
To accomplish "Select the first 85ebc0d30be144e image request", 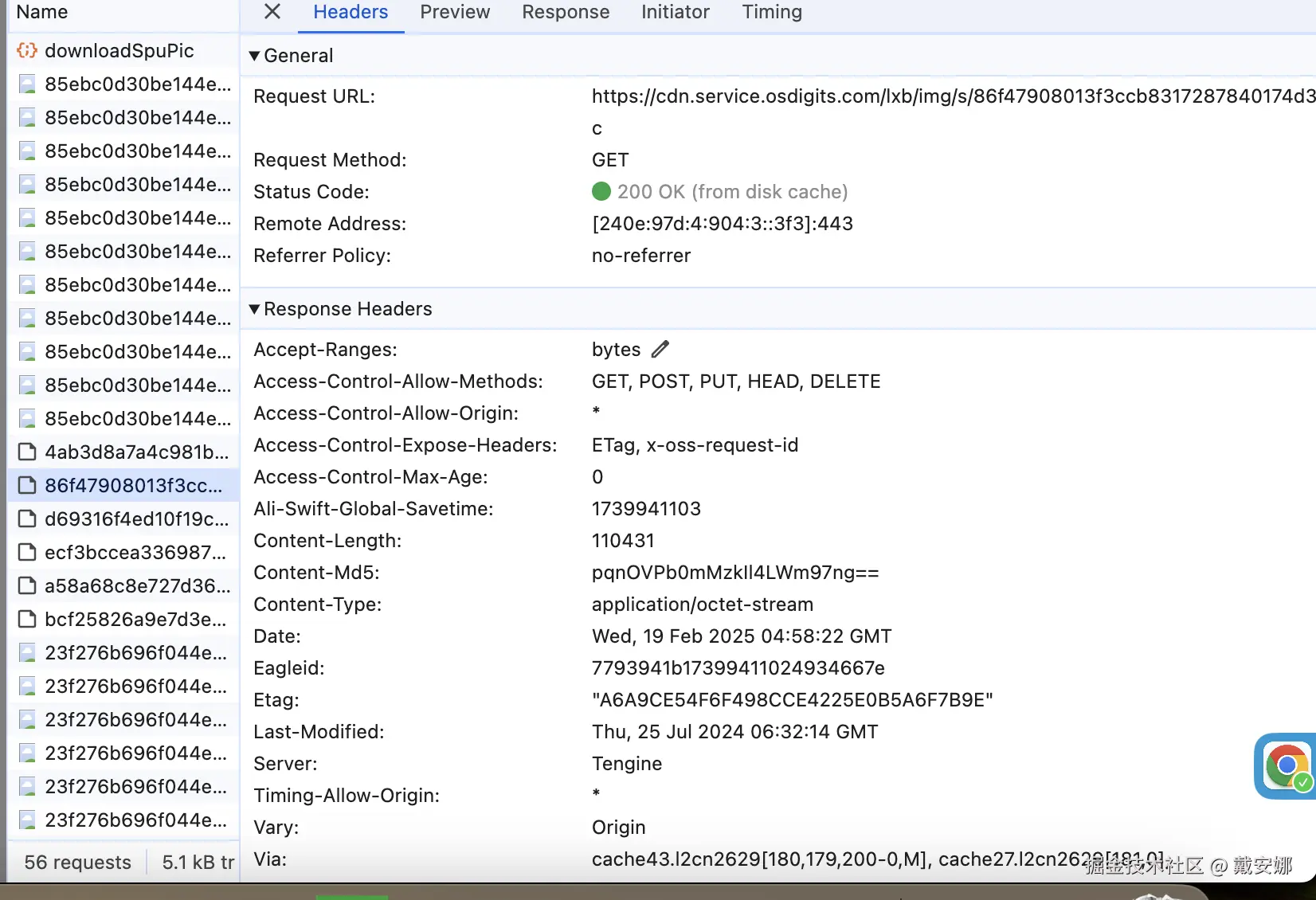I will click(137, 84).
